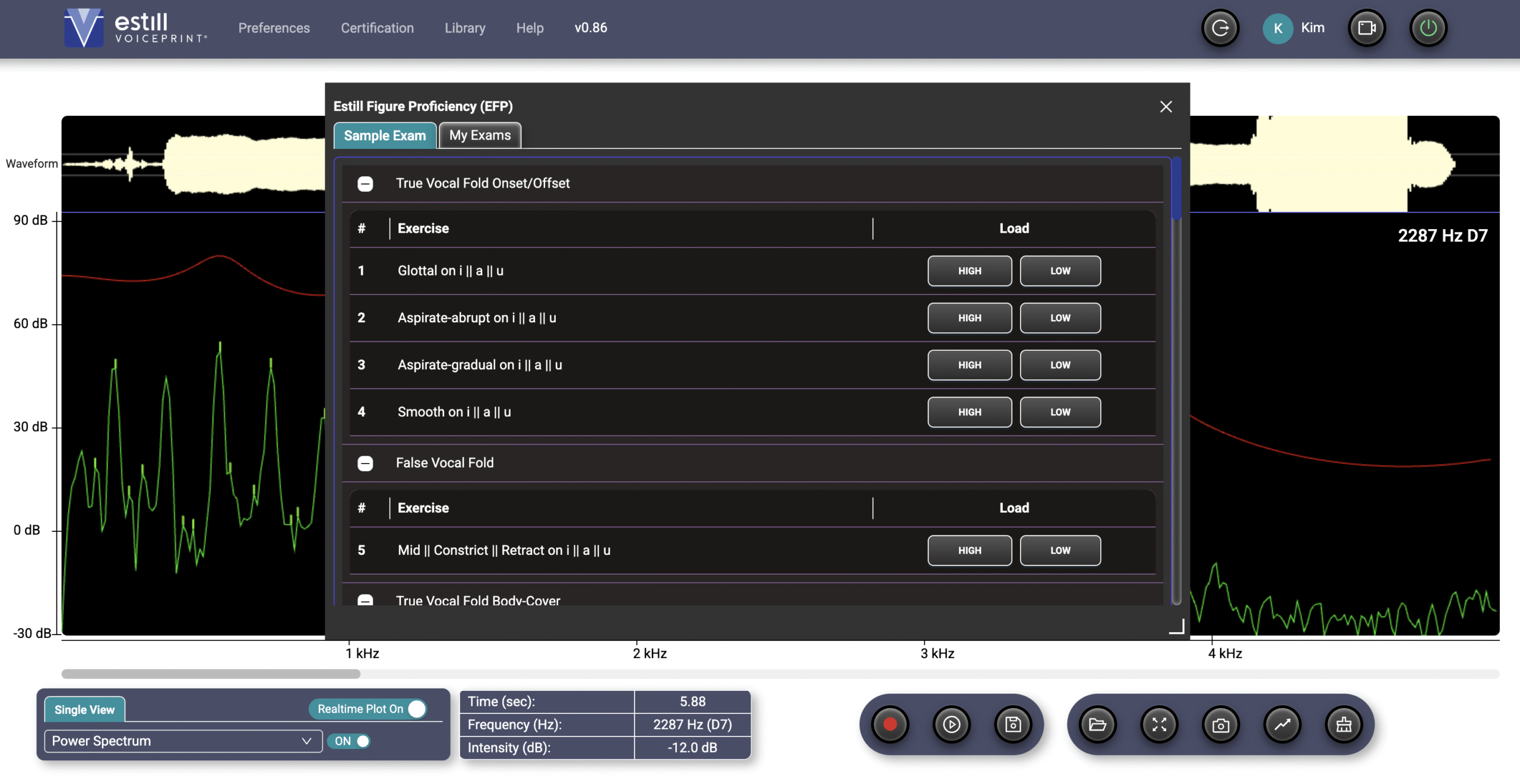
Task: Play back the recording
Action: [x=952, y=724]
